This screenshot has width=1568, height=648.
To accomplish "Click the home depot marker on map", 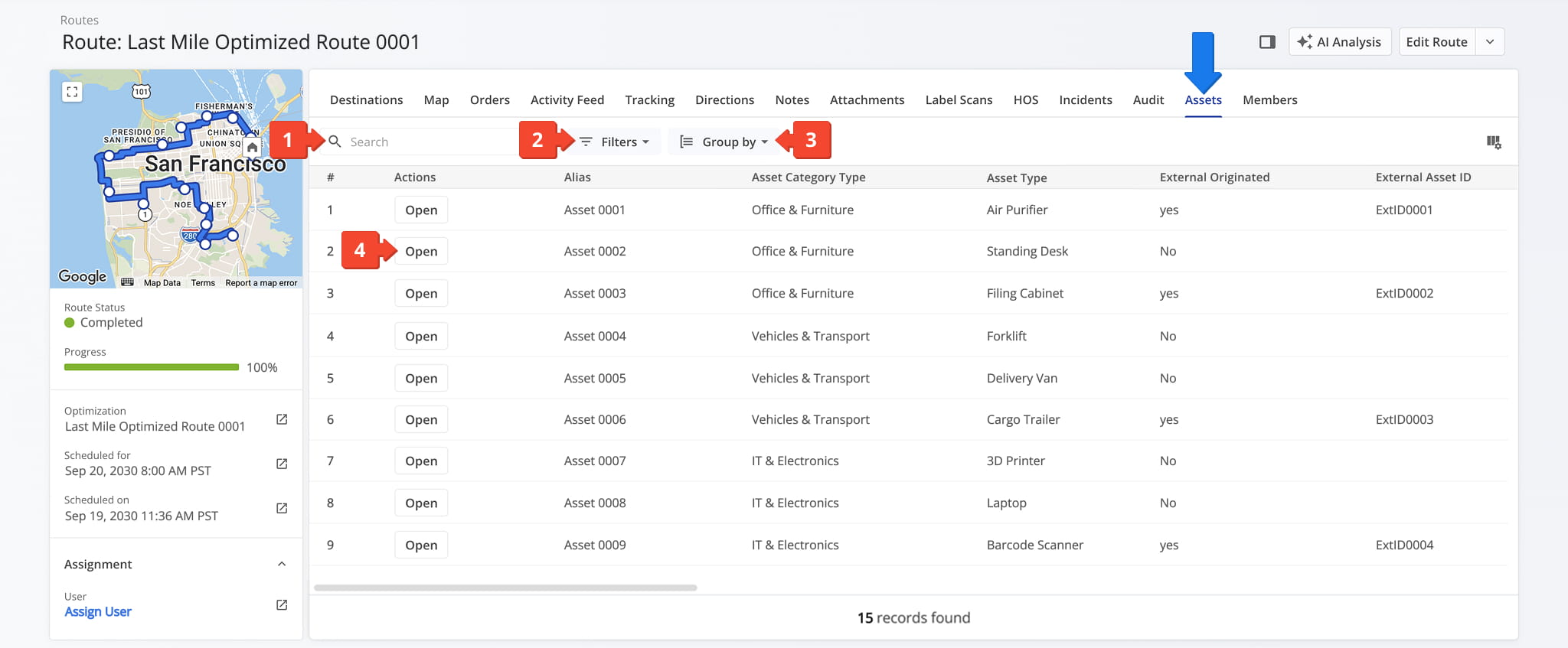I will point(252,147).
